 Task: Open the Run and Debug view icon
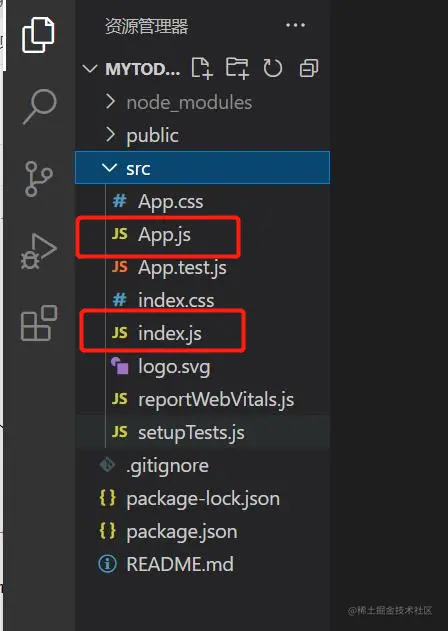coord(39,251)
